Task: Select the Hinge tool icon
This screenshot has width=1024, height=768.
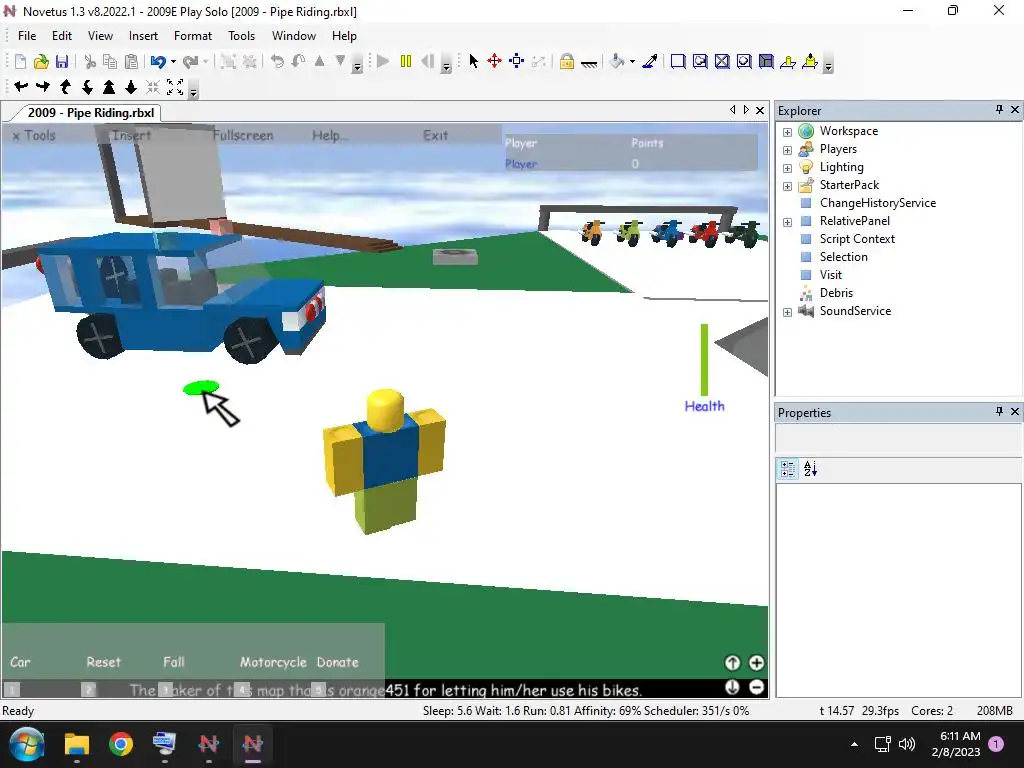Action: click(x=788, y=61)
